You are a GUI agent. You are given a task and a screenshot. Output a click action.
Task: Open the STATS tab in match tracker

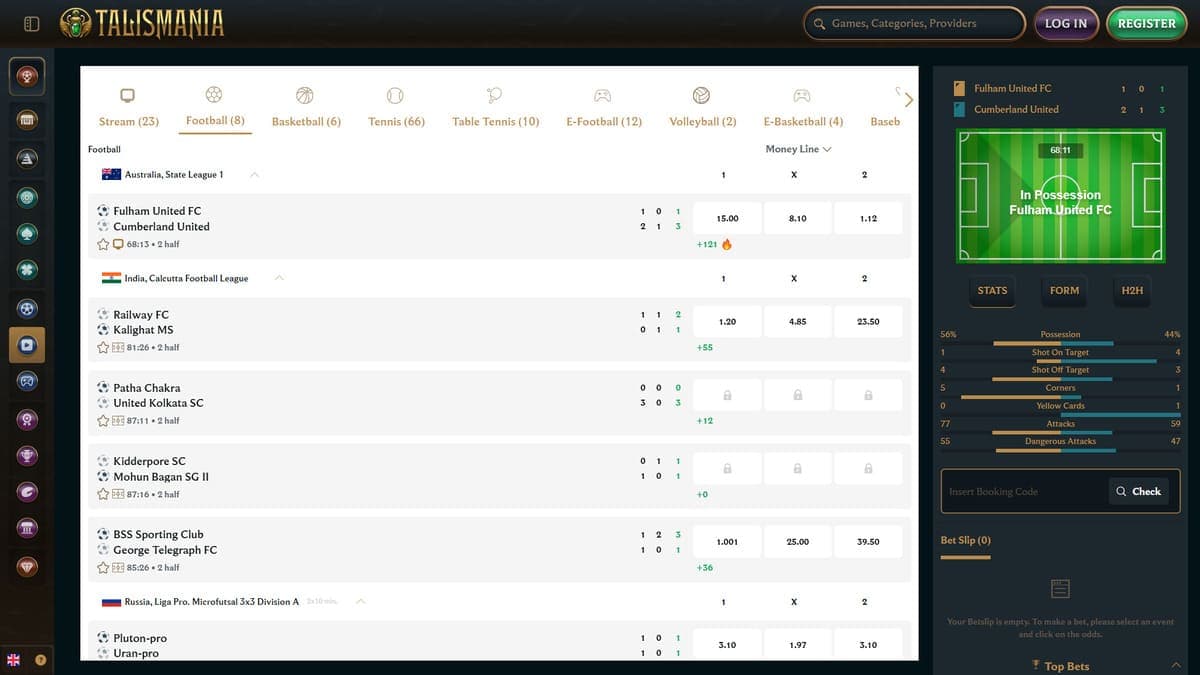click(992, 290)
